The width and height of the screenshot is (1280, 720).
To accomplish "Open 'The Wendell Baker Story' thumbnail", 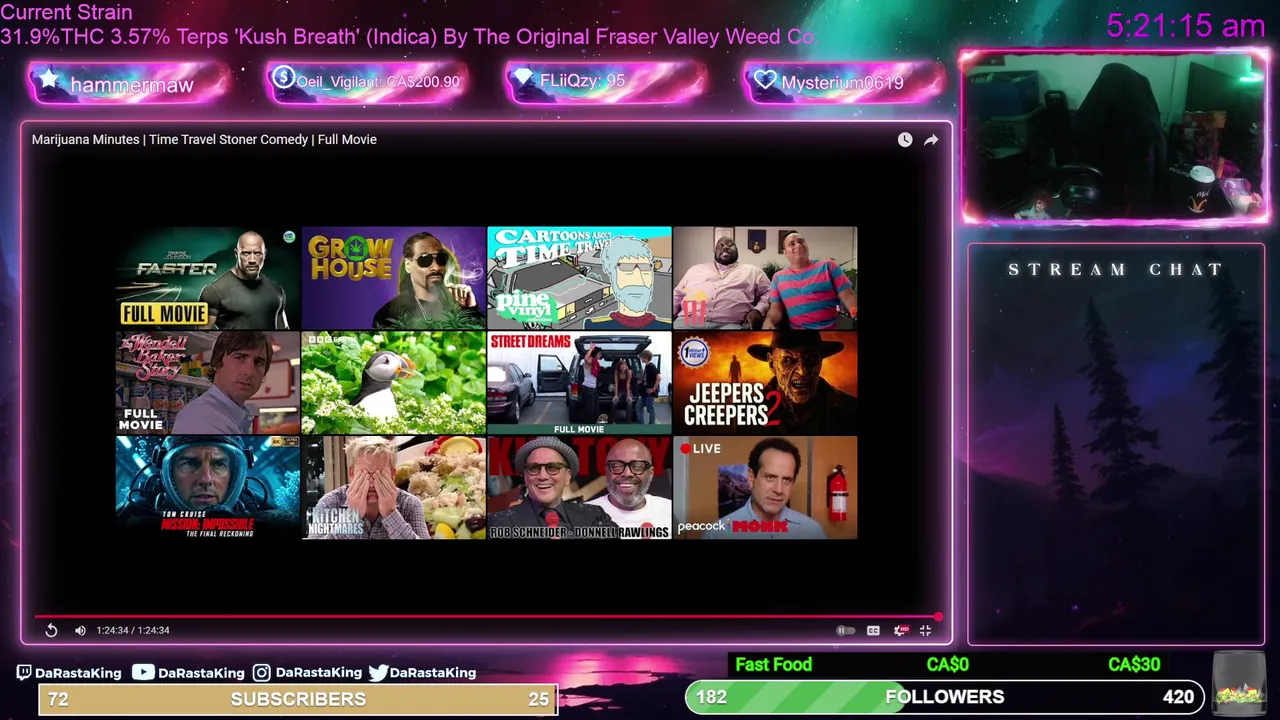I will tap(207, 382).
